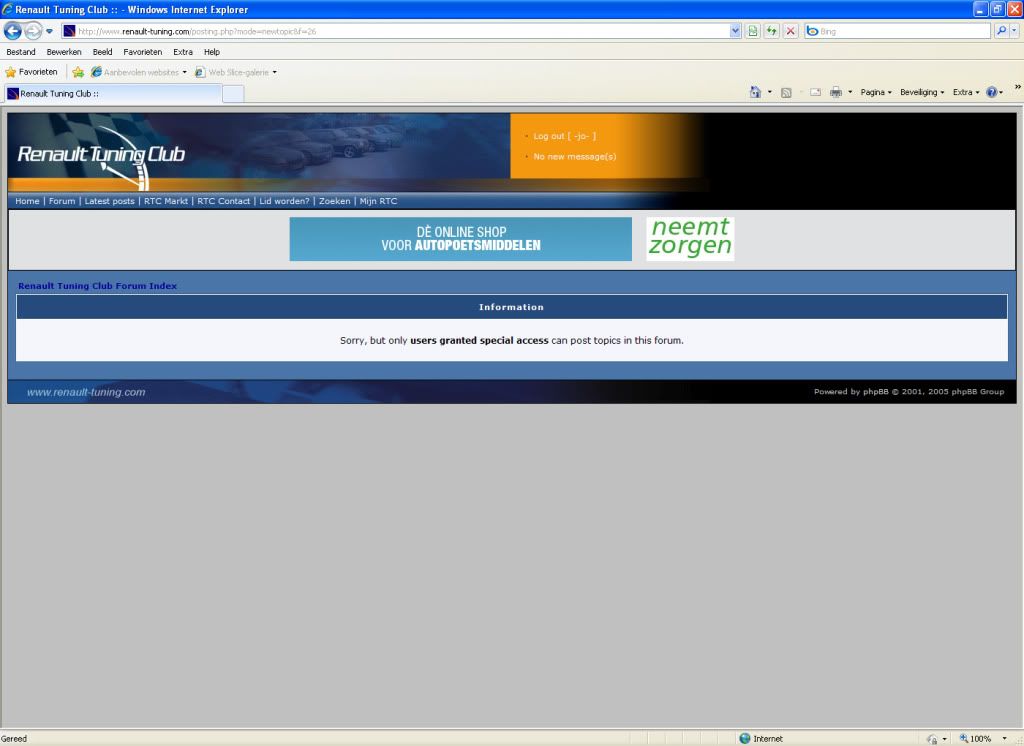1024x746 pixels.
Task: Click the Powered by phpBB footer link
Action: pyautogui.click(x=909, y=391)
